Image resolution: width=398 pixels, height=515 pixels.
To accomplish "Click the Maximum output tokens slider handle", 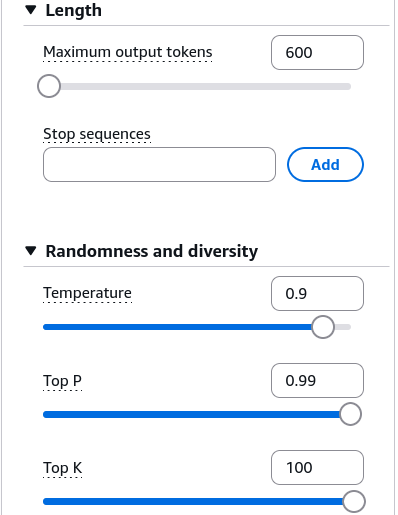I will coord(49,86).
